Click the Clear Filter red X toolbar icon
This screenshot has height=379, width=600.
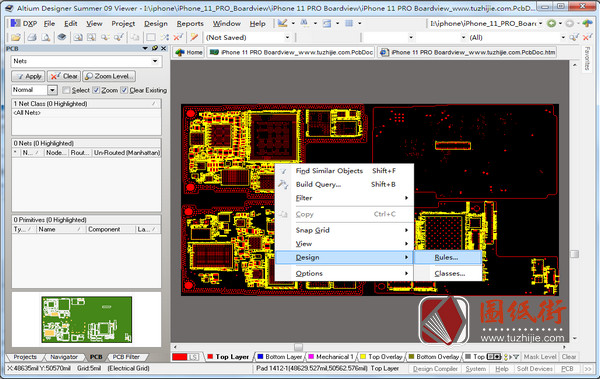tap(178, 38)
